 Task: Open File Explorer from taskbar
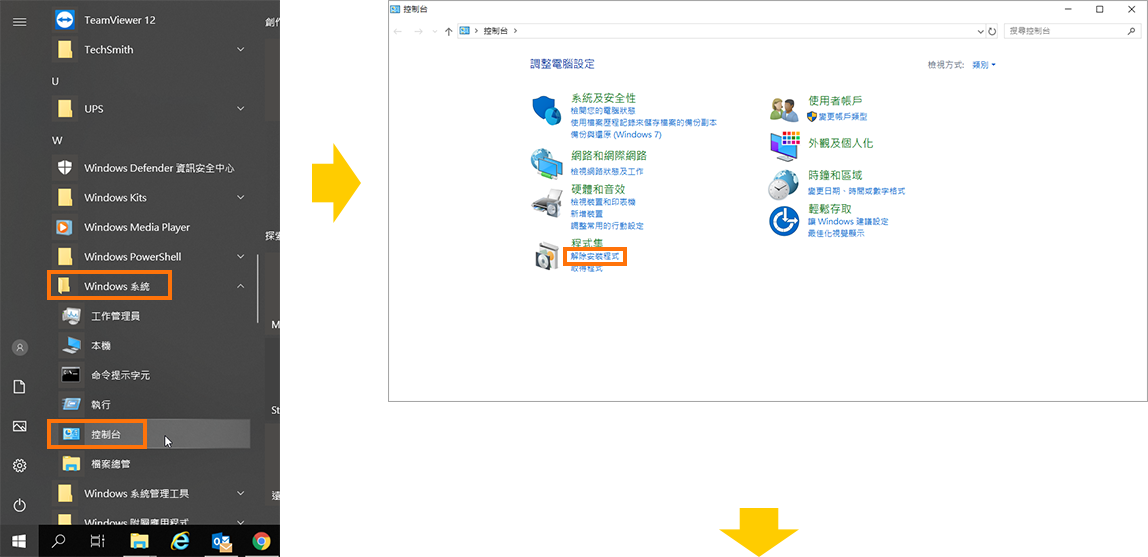(x=139, y=542)
